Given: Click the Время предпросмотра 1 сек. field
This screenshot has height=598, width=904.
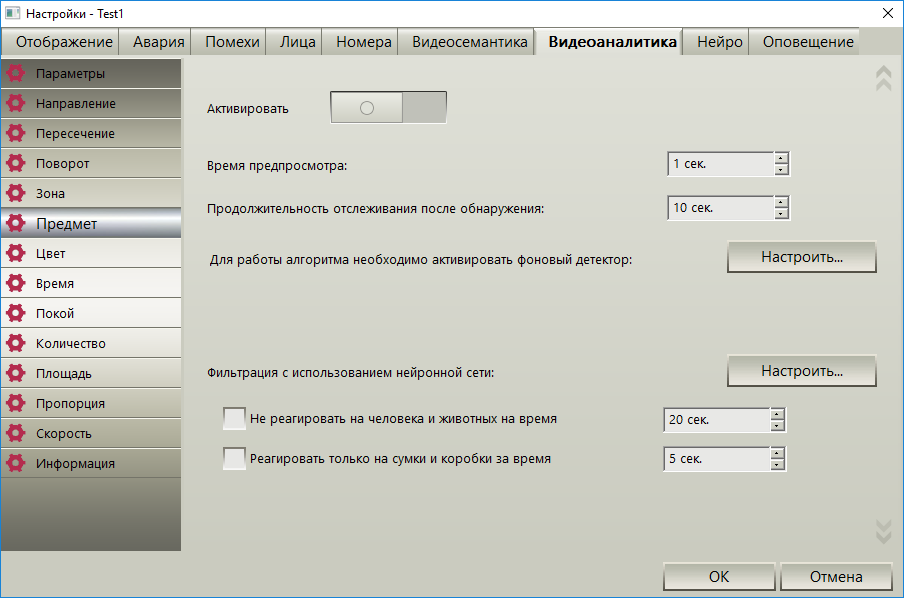Looking at the screenshot, I should coord(721,164).
